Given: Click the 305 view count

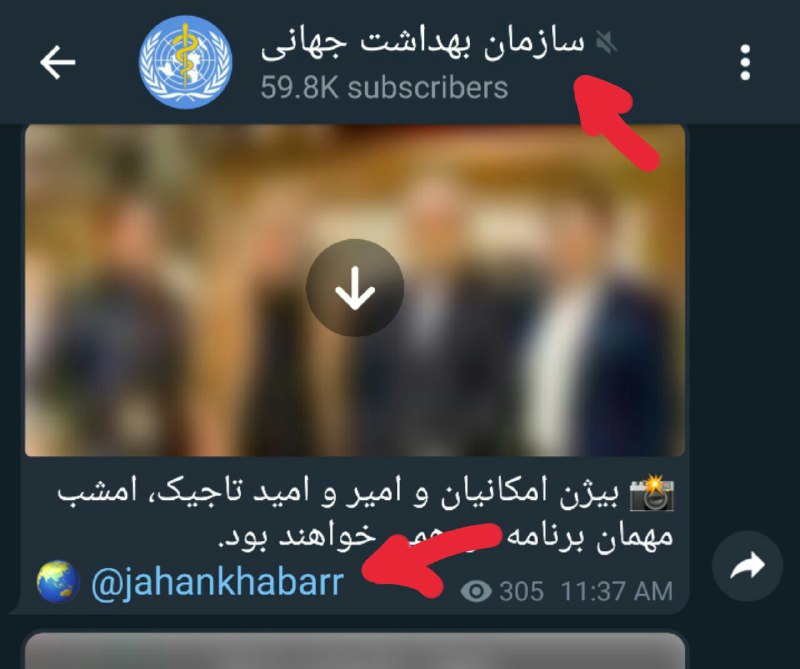Looking at the screenshot, I should 521,592.
